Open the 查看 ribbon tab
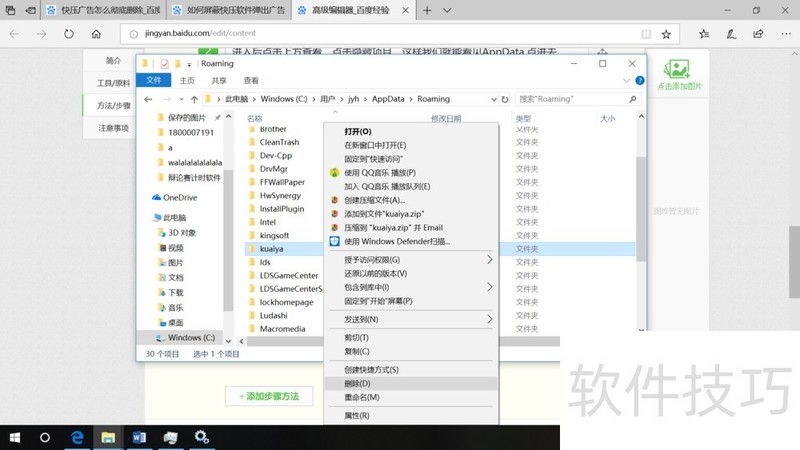Screen dimensions: 800x450 tap(251, 80)
